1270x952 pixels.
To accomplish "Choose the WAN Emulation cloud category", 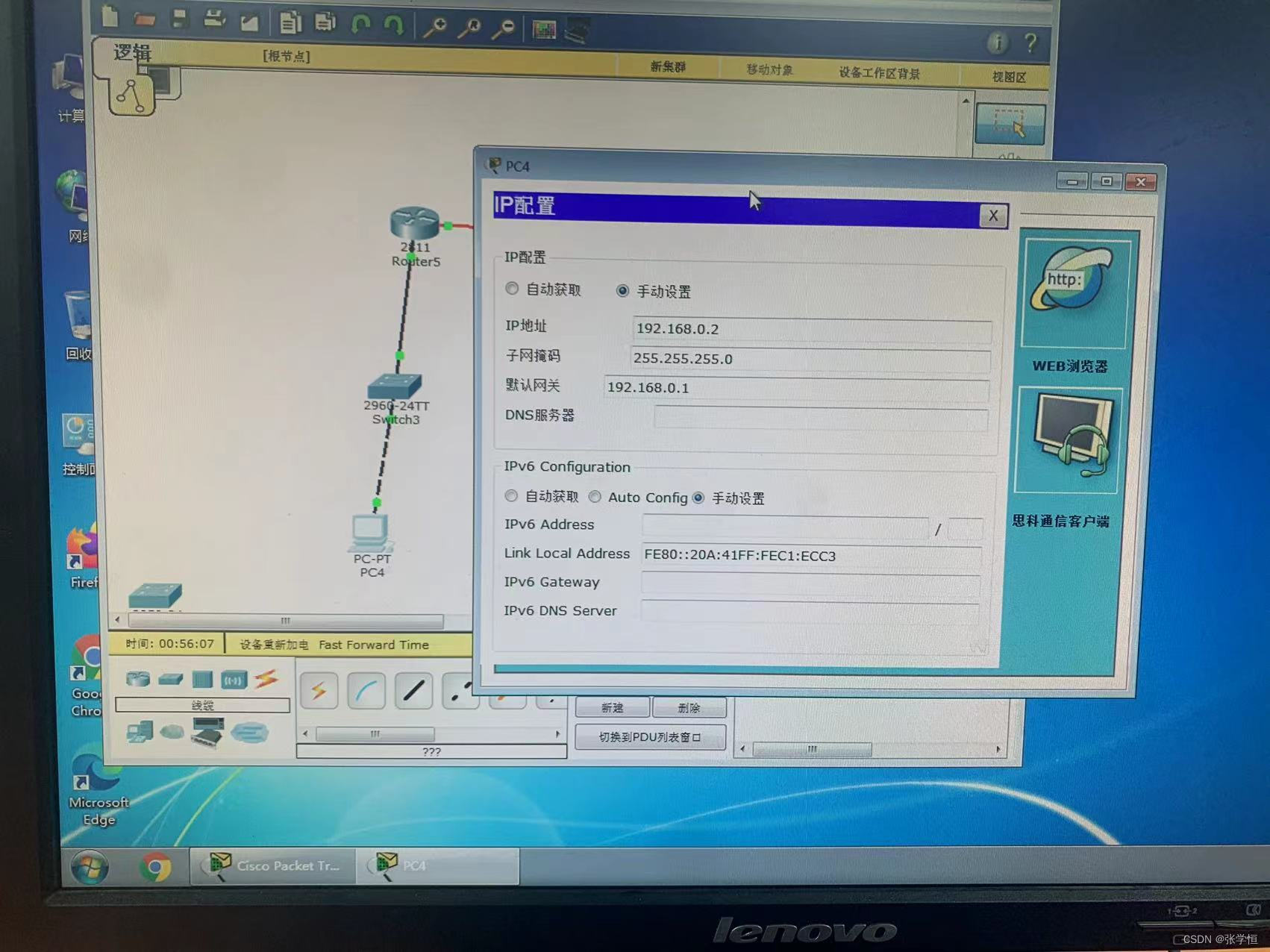I will [172, 732].
